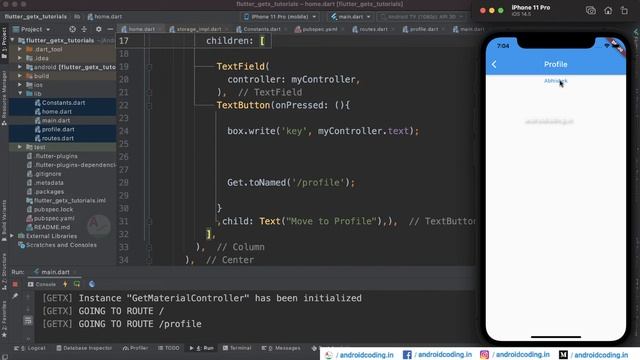640x360 pixels.
Task: Click the Flutter Hot Restart green icon
Action: tap(77, 284)
